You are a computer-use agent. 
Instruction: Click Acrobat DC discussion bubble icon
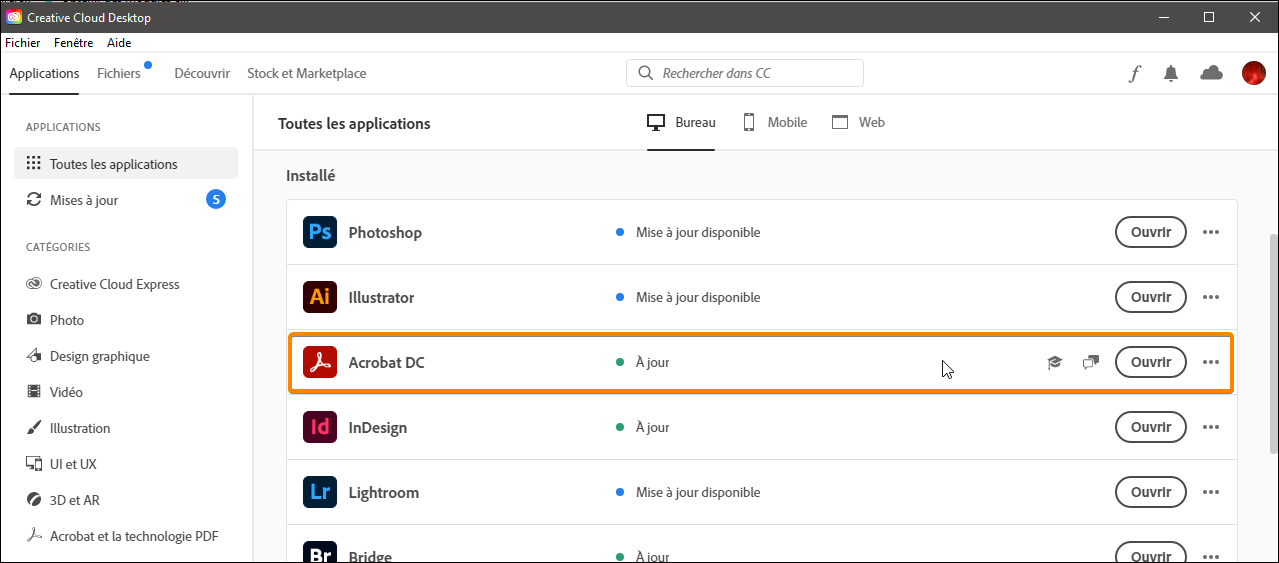point(1090,362)
